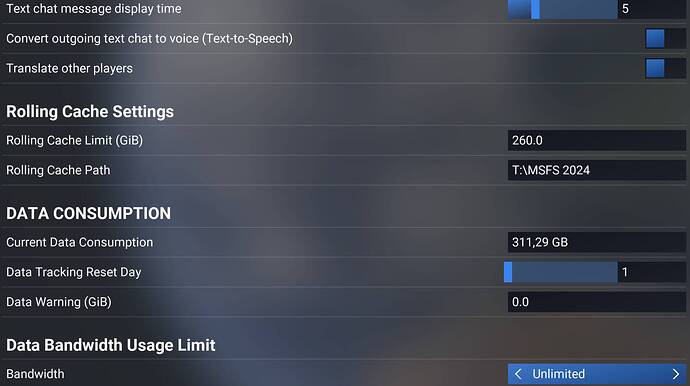Select the Rolling Cache Path row label
Image resolution: width=690 pixels, height=386 pixels.
[58, 170]
